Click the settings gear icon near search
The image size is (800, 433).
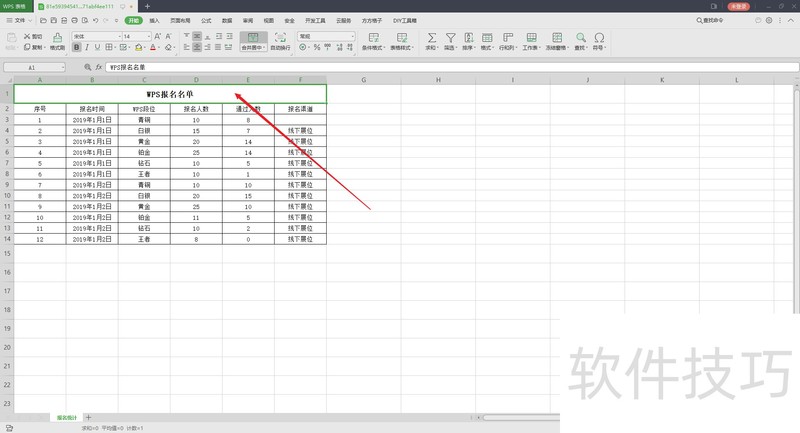pyautogui.click(x=769, y=20)
